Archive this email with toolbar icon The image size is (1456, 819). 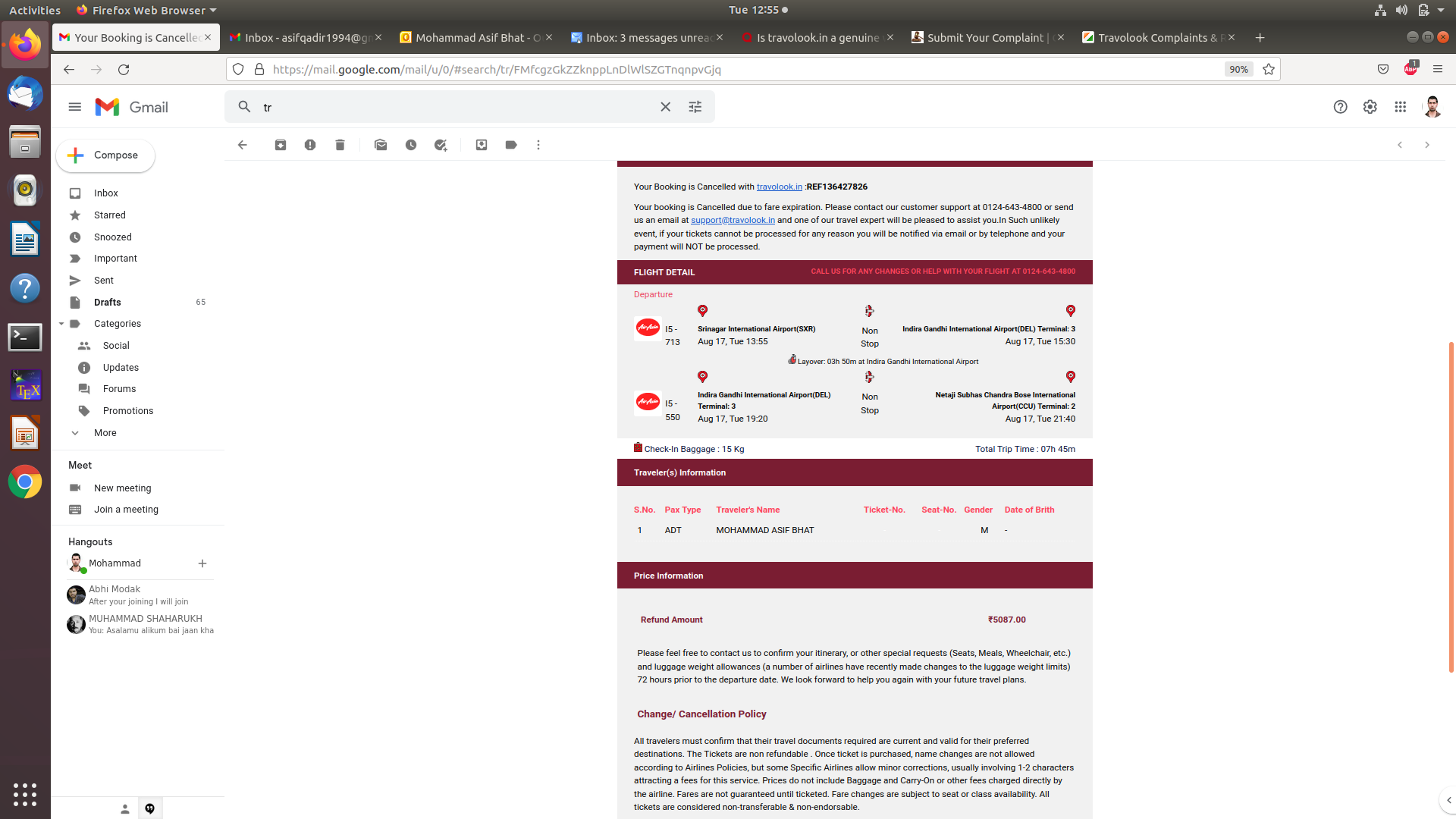click(x=281, y=145)
